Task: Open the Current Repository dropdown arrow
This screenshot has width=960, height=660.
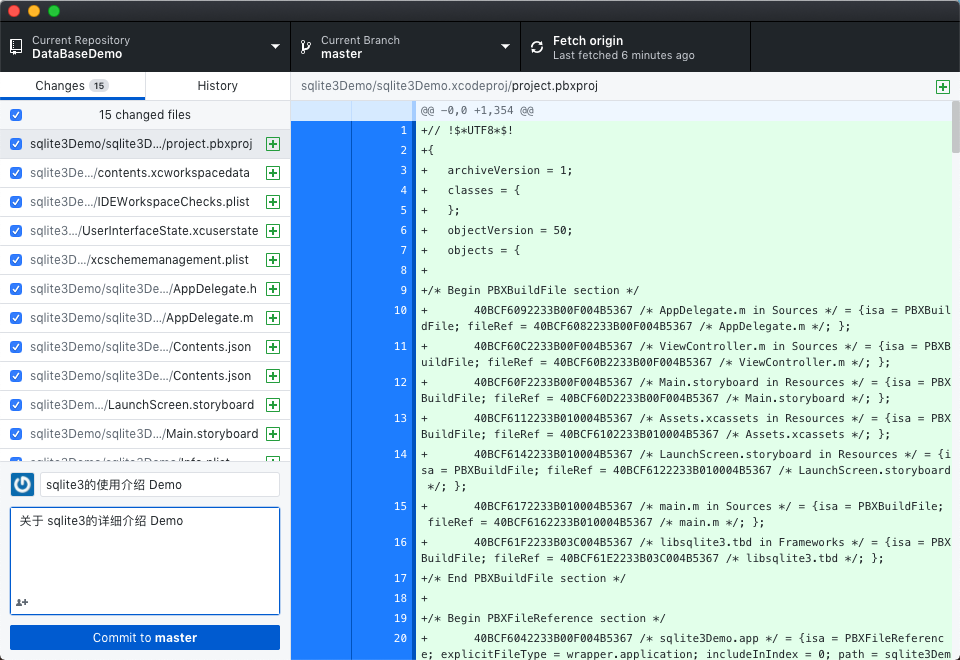Action: tap(276, 47)
